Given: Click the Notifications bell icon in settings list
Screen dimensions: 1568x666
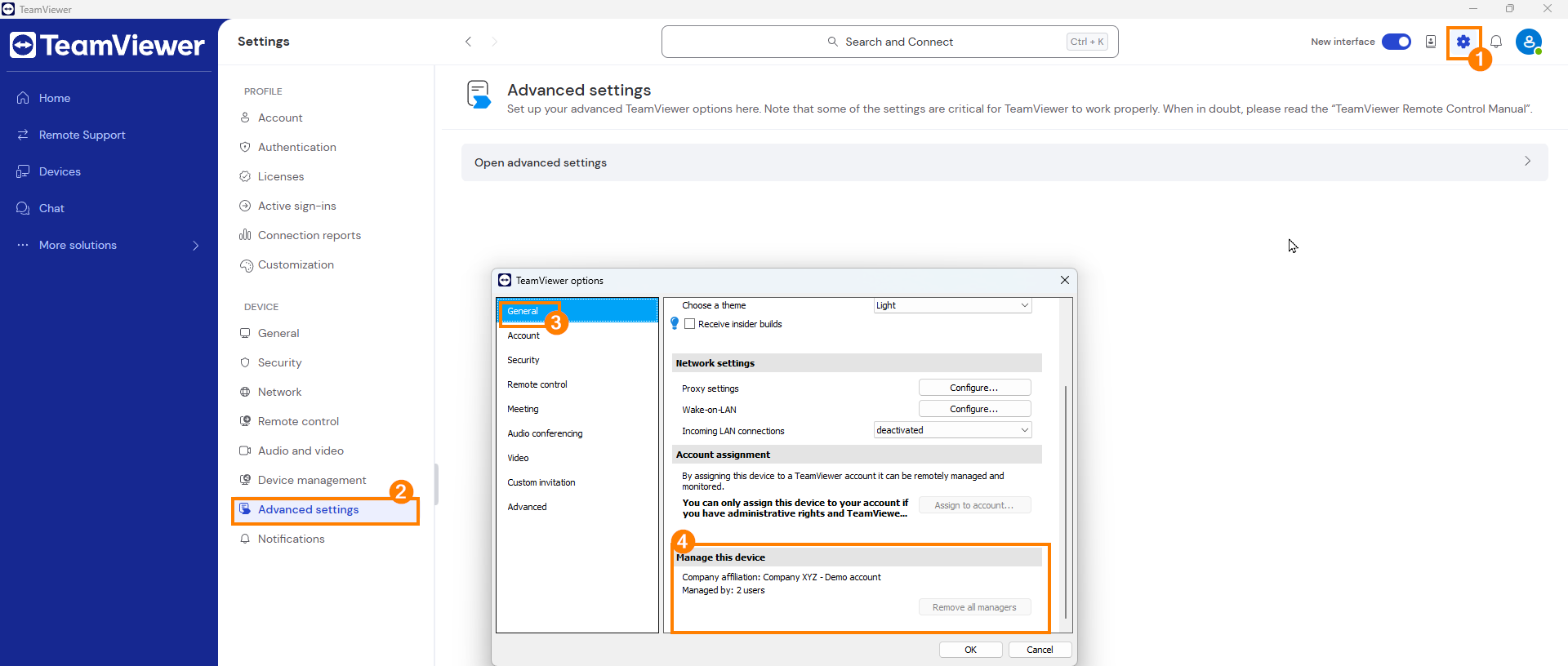Looking at the screenshot, I should [x=245, y=539].
